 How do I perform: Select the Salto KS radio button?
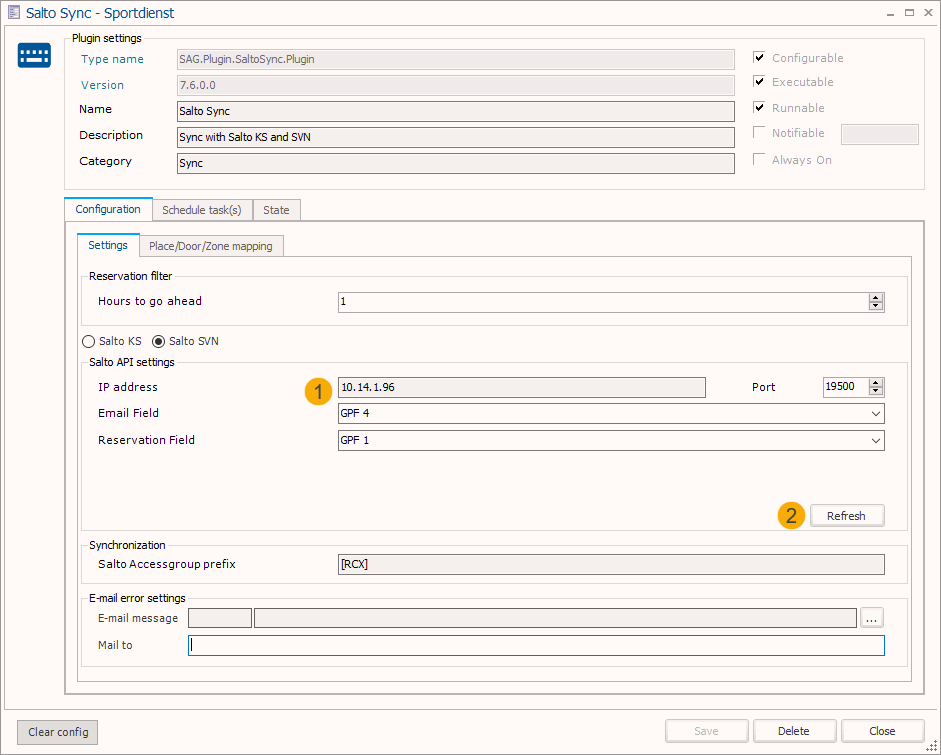point(89,341)
